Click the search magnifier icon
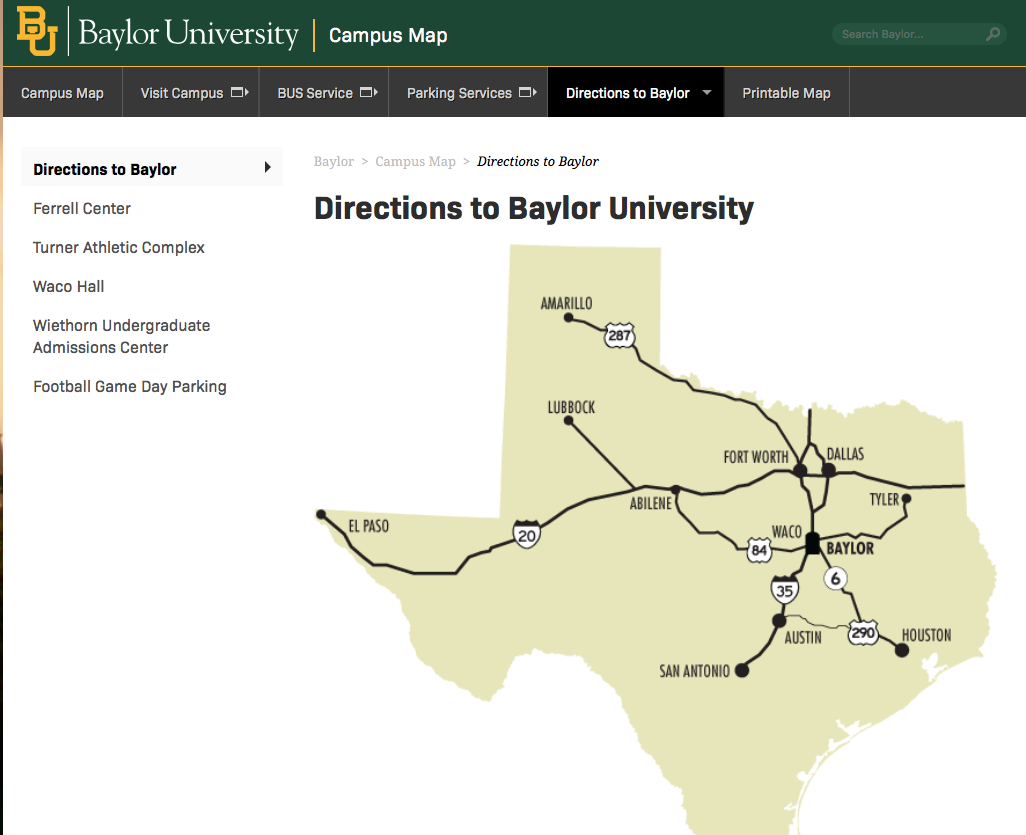The width and height of the screenshot is (1026, 835). point(993,34)
